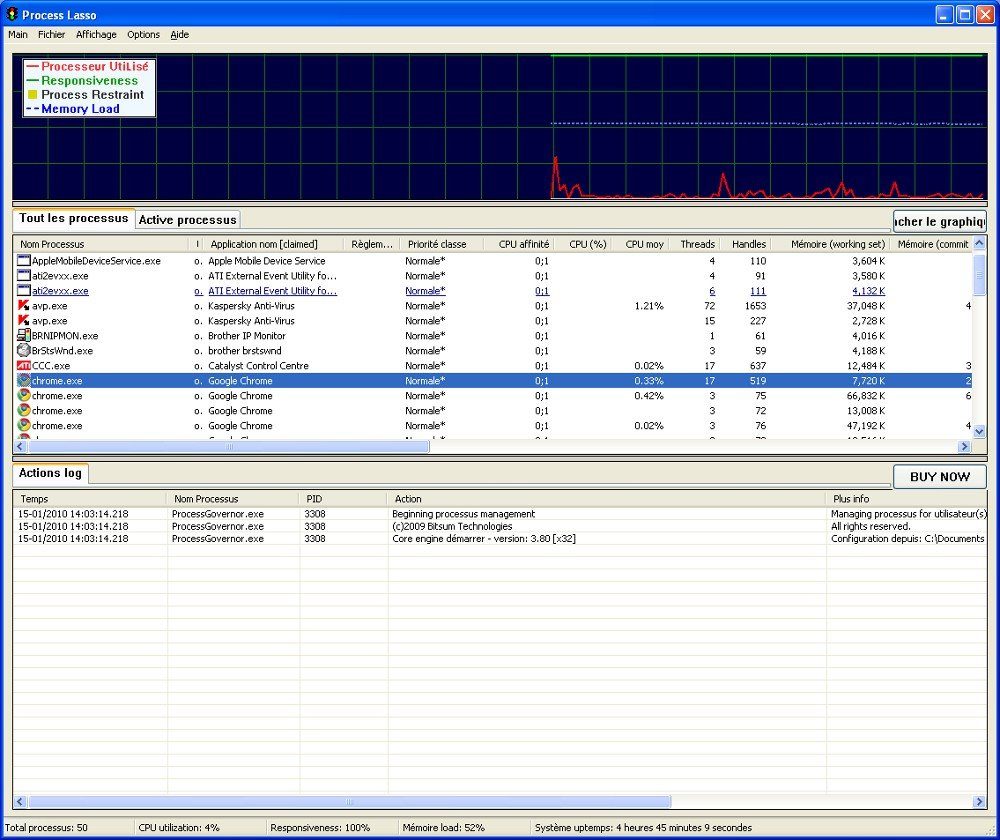Click Processeur Utilisé legend entry
The image size is (1000, 840).
click(x=88, y=66)
